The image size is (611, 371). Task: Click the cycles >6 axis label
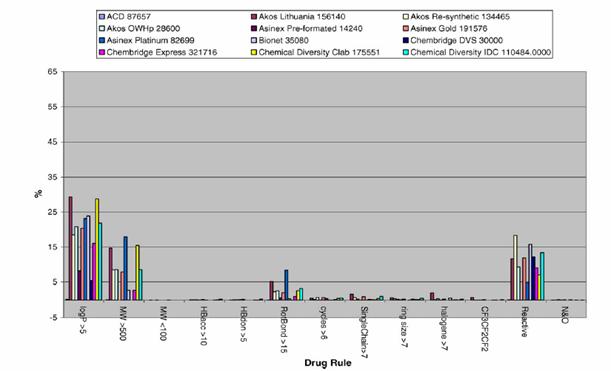tap(323, 323)
